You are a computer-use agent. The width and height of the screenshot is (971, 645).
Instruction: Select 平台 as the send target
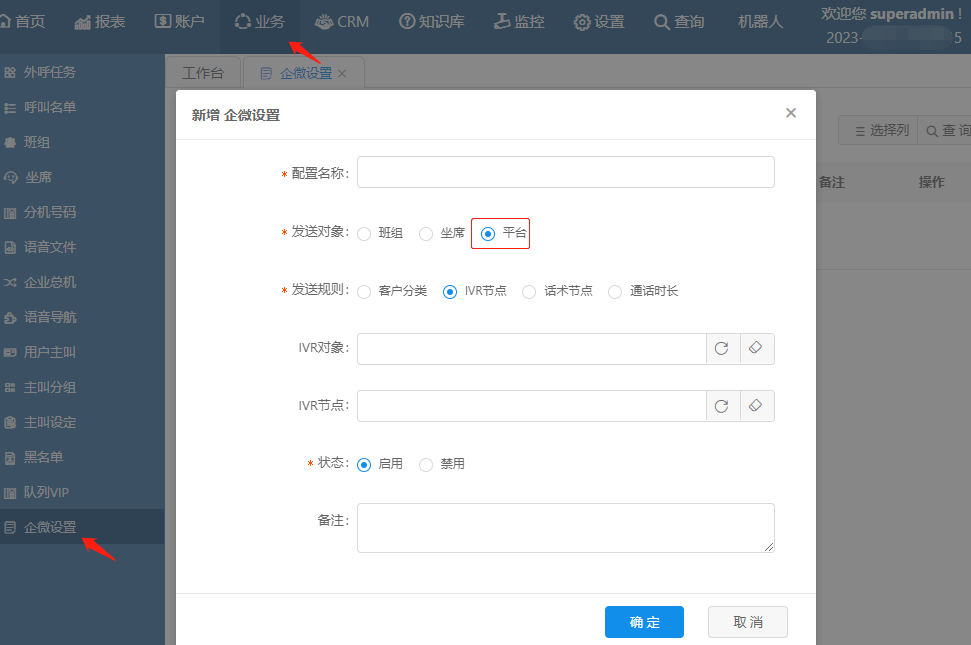pyautogui.click(x=488, y=233)
